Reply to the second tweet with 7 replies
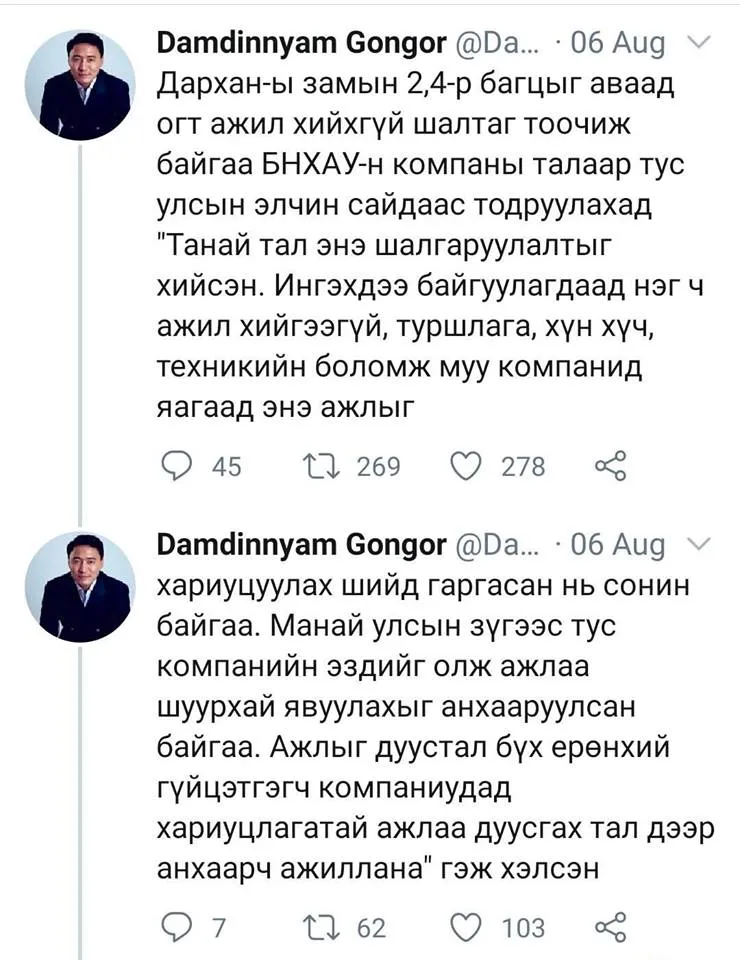Image resolution: width=740 pixels, height=960 pixels. (x=176, y=928)
